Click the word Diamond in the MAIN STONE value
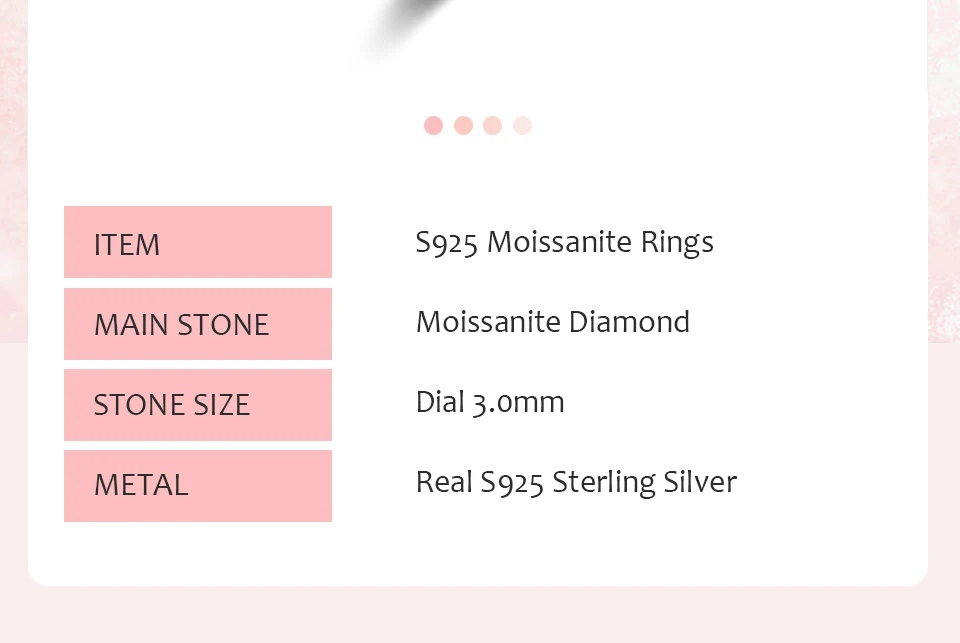960x643 pixels. click(x=629, y=323)
